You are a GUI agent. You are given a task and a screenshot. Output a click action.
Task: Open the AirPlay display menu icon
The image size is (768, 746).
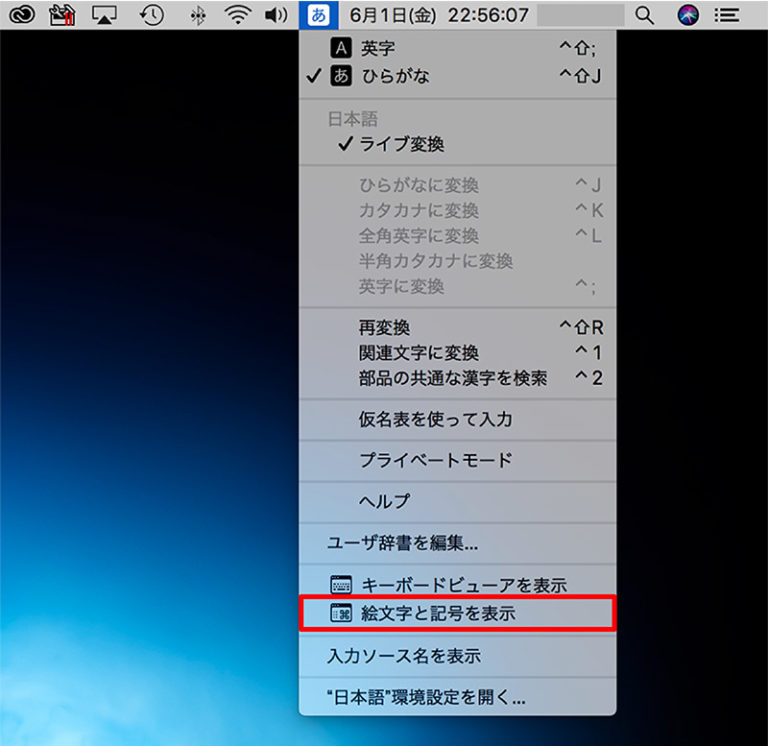coord(104,15)
